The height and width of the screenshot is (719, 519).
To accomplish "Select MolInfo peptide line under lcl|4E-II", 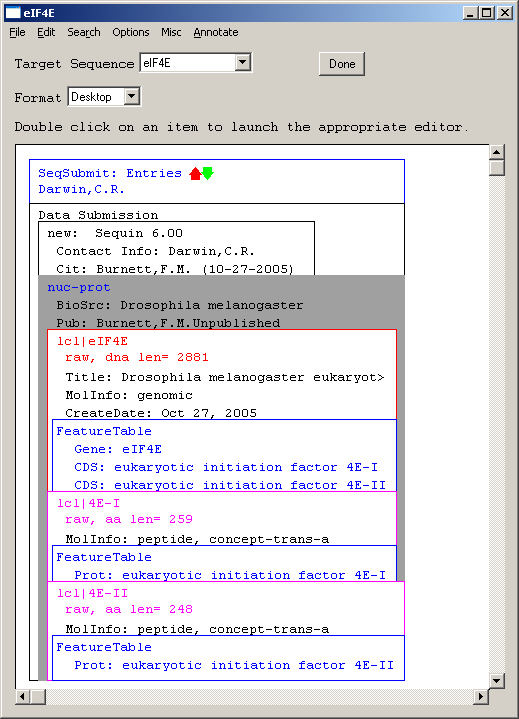I will click(197, 629).
